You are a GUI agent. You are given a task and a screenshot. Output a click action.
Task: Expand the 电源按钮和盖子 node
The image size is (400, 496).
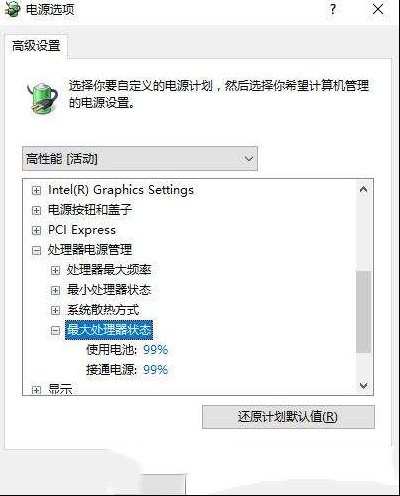click(x=36, y=210)
